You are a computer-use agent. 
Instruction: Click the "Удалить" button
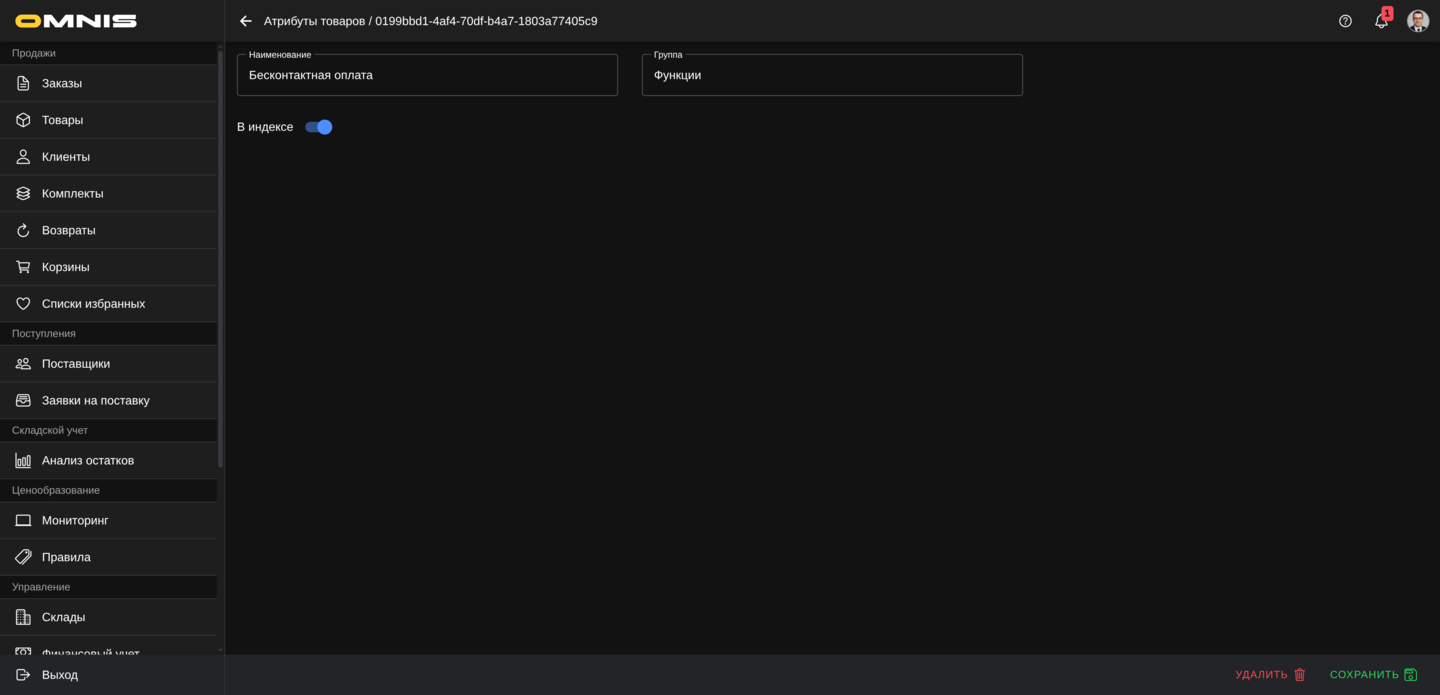tap(1270, 675)
